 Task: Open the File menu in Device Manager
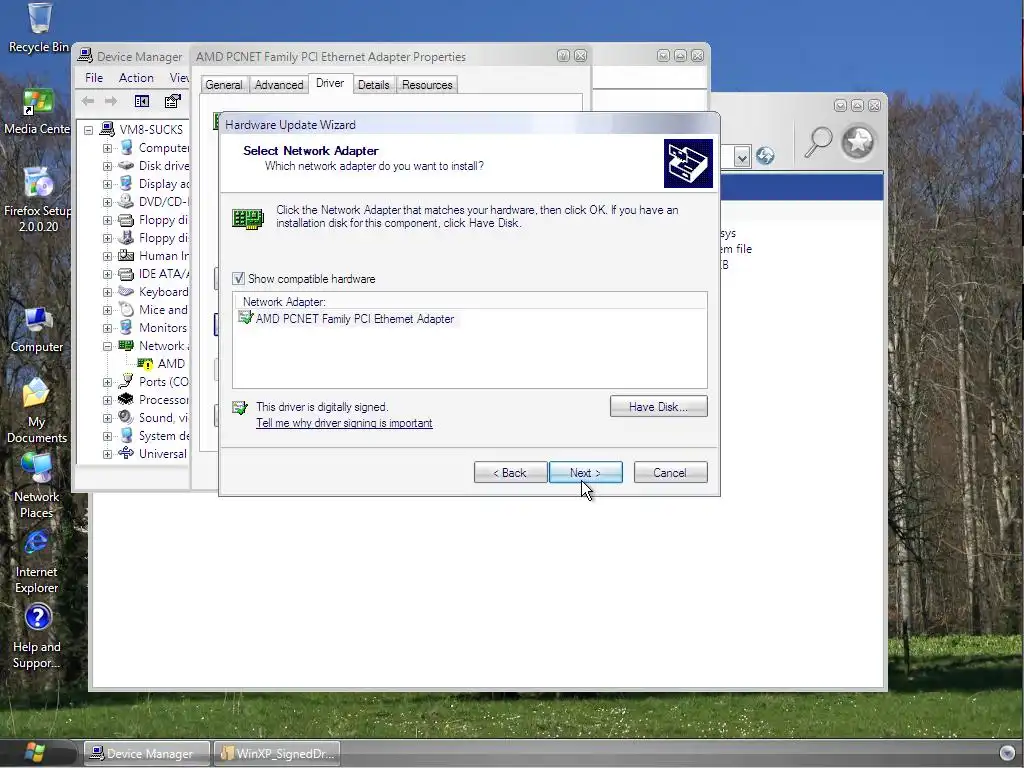pos(94,78)
